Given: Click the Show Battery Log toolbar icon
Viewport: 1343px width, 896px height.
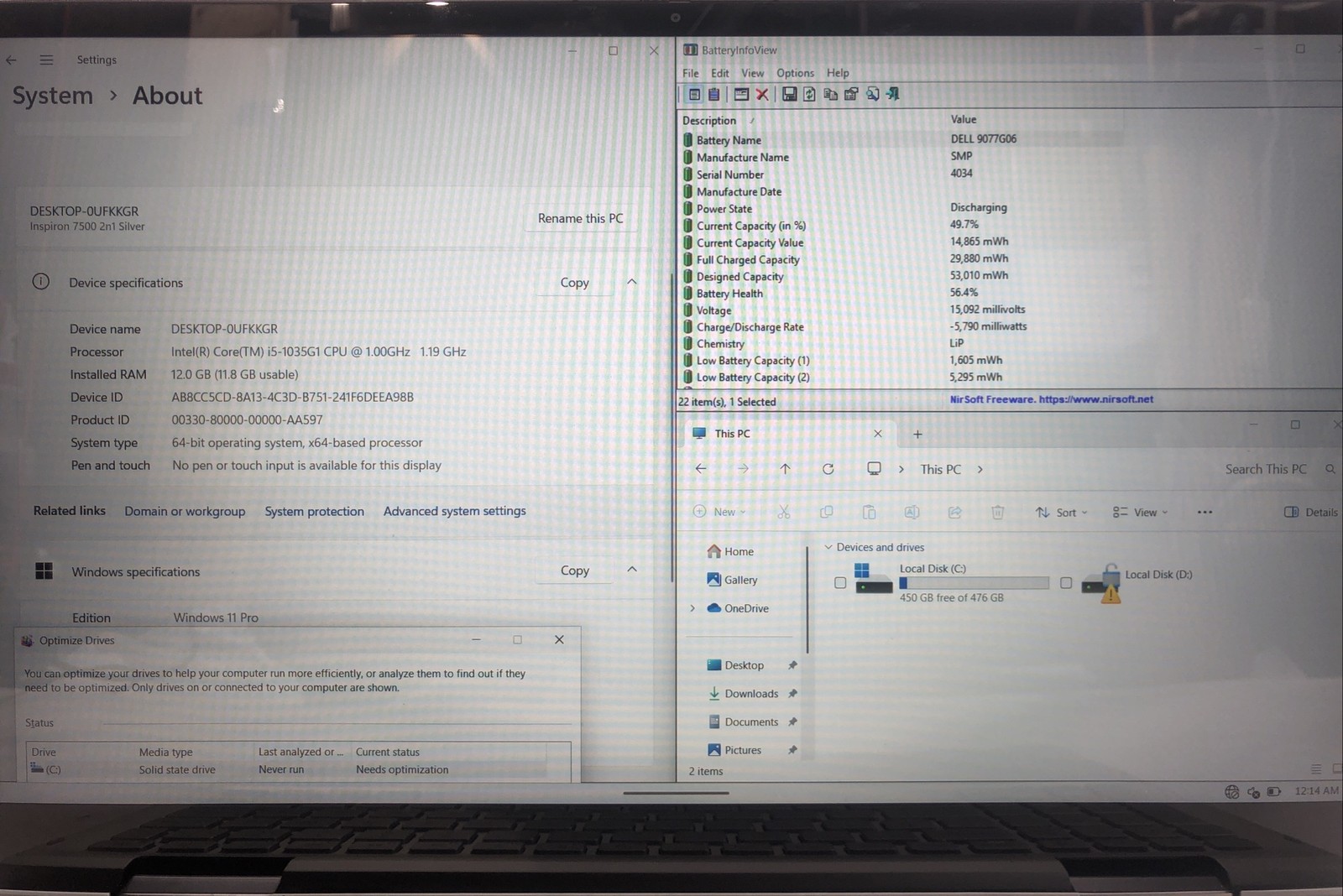Looking at the screenshot, I should pyautogui.click(x=713, y=94).
